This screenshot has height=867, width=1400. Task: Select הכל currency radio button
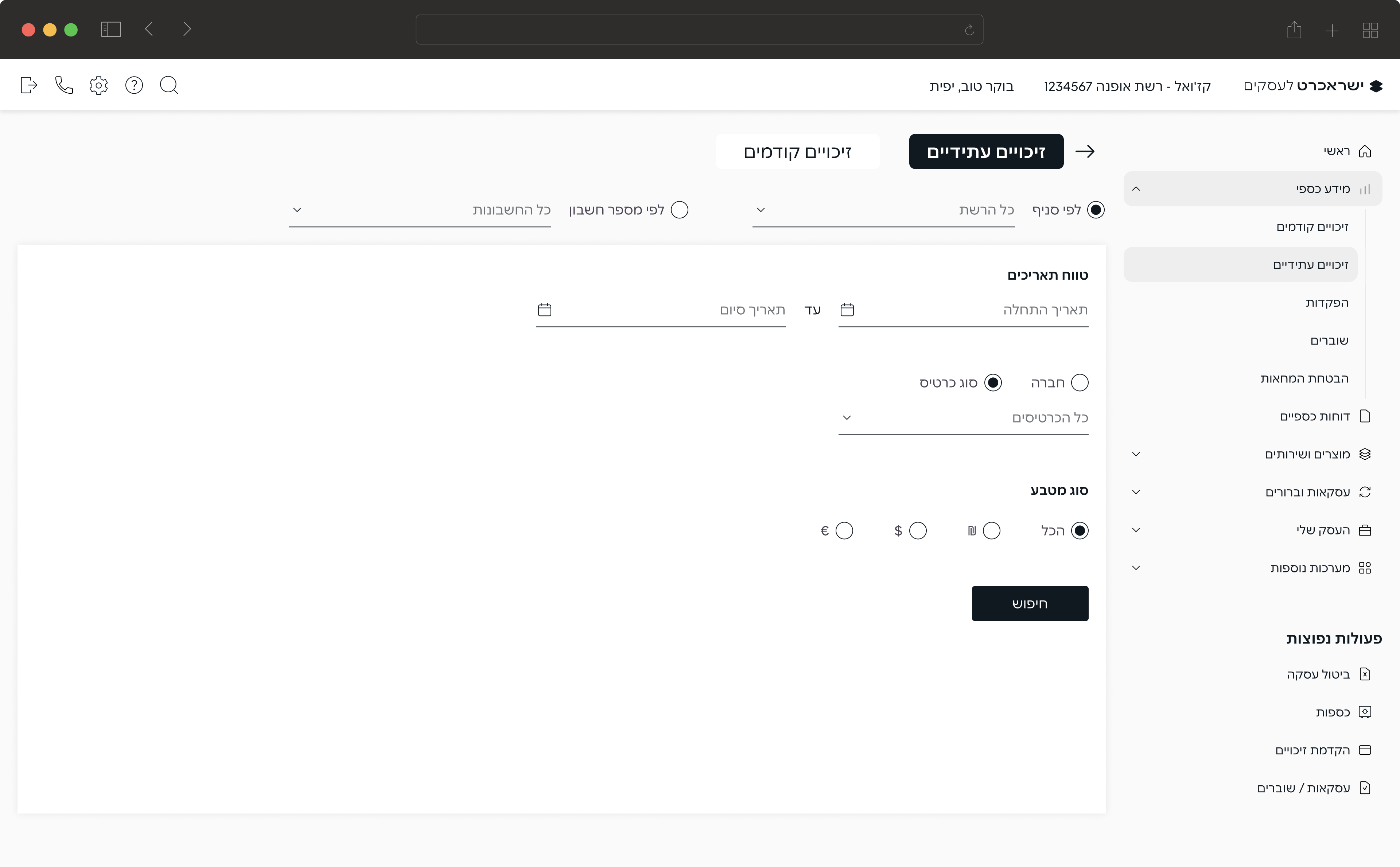pos(1080,530)
